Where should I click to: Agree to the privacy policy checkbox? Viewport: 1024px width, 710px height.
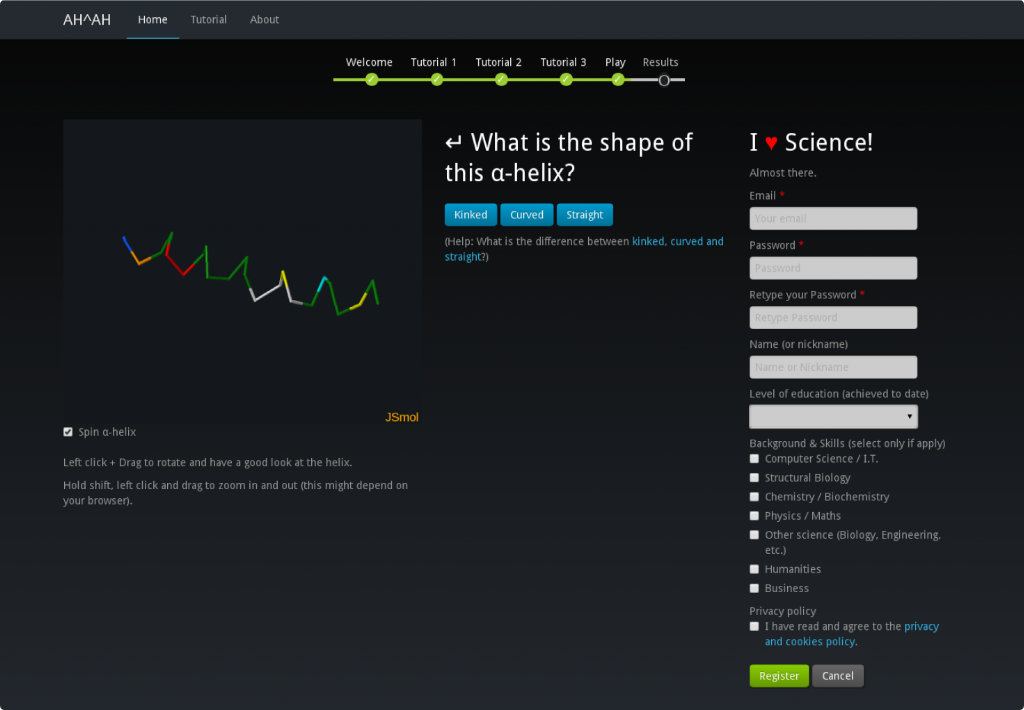coord(754,626)
